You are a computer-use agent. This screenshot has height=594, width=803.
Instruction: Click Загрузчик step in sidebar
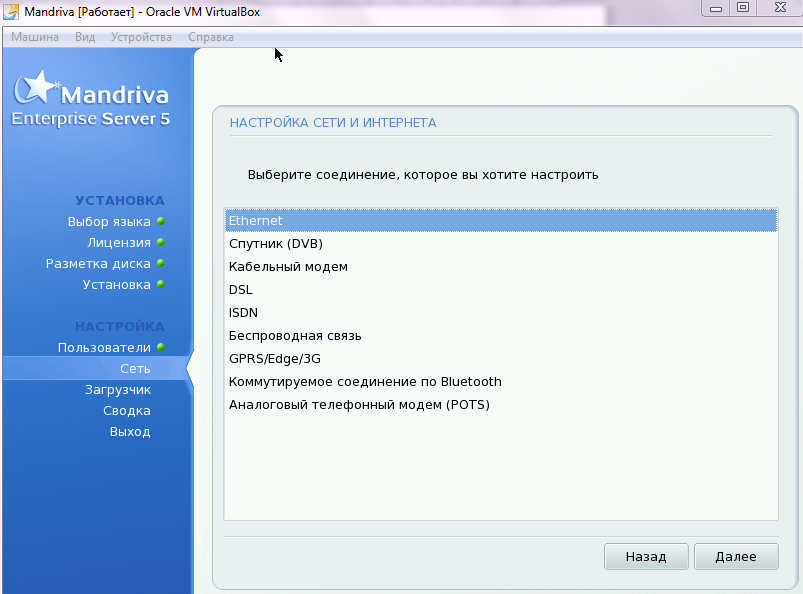click(x=118, y=390)
